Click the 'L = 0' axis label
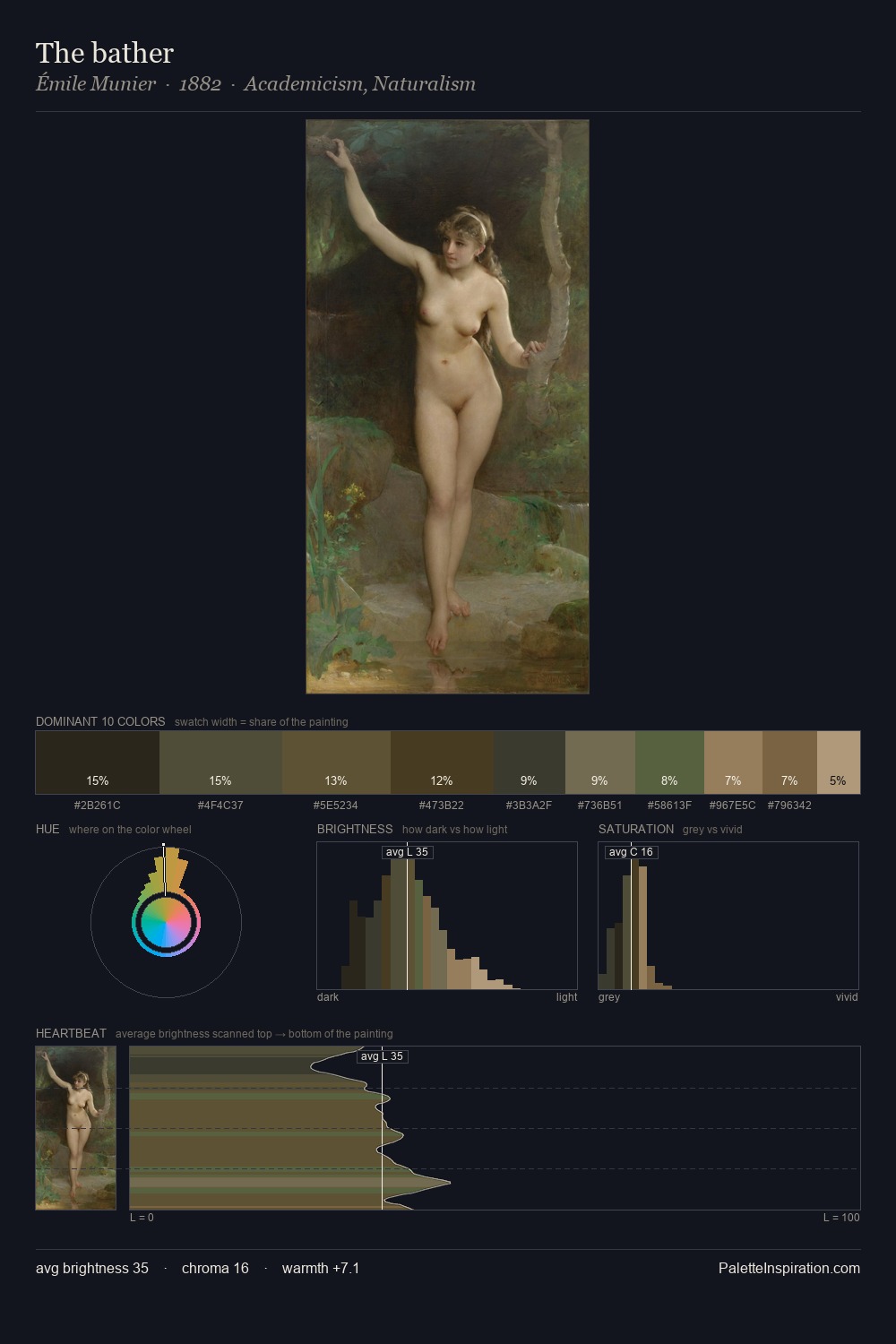 pos(142,1218)
